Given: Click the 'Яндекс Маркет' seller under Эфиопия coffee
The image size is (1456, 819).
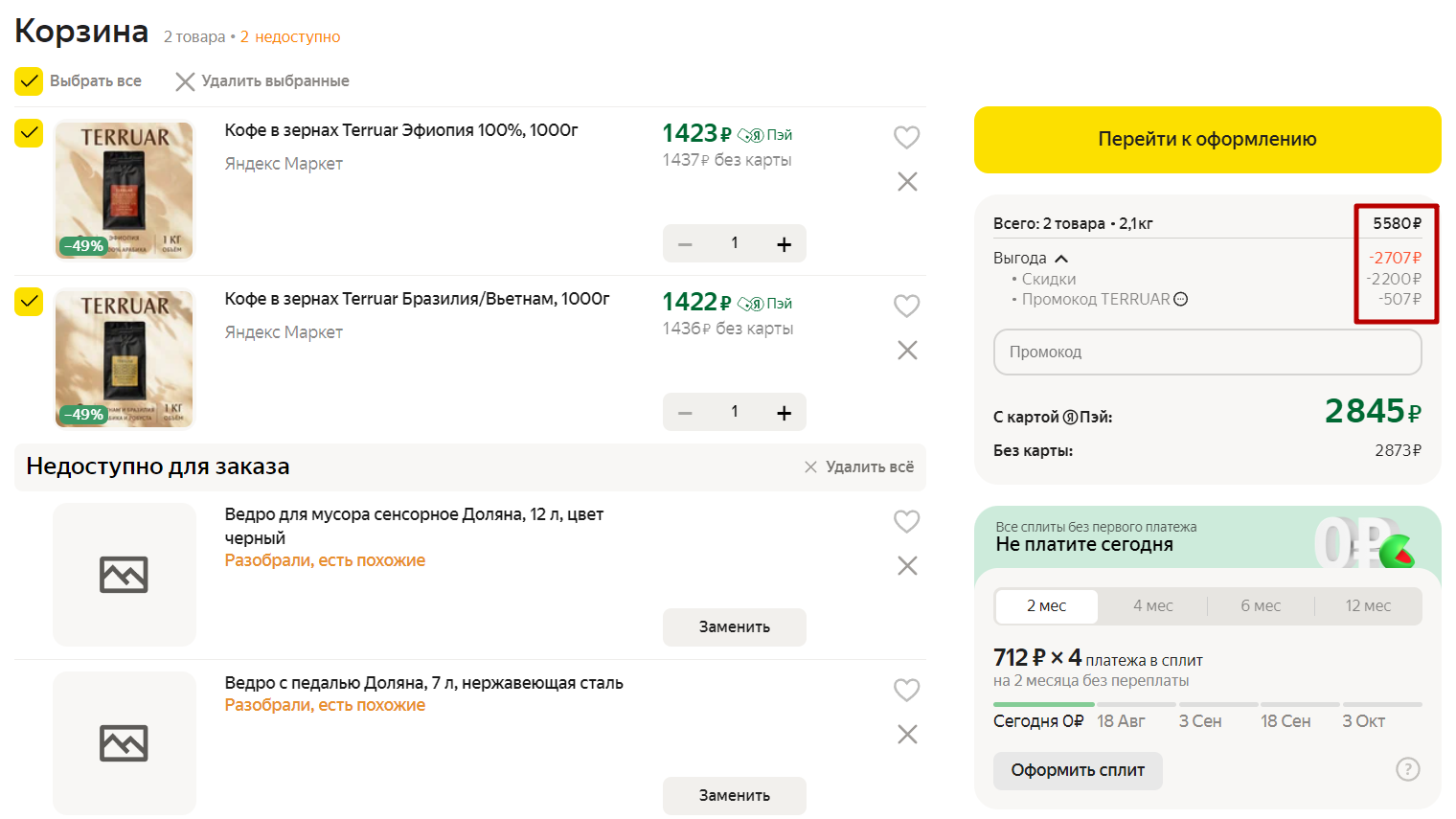Looking at the screenshot, I should point(284,164).
